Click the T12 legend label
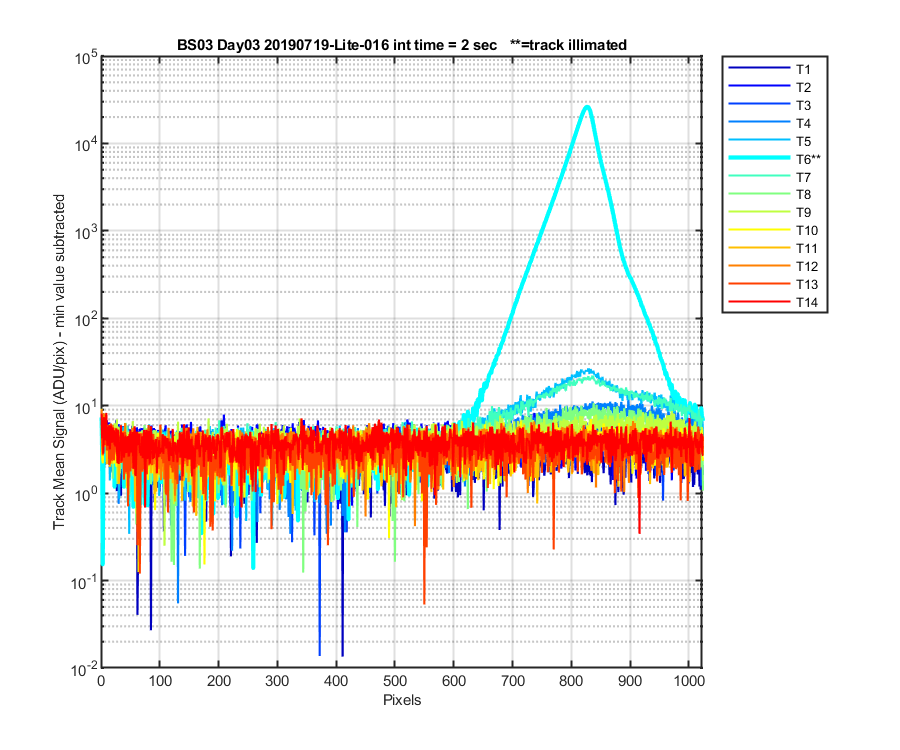This screenshot has height=750, width=900. [806, 266]
